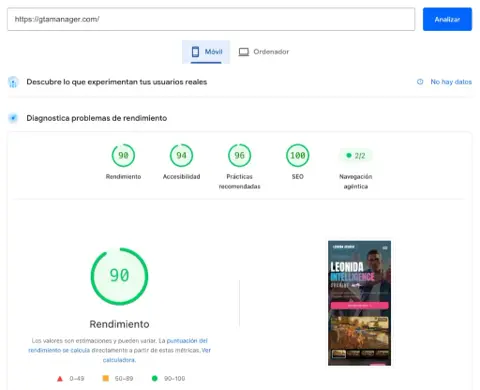The width and height of the screenshot is (480, 390).
Task: Click the heading Descubre lo que experimentan tus usuarios reales
Action: (x=117, y=82)
